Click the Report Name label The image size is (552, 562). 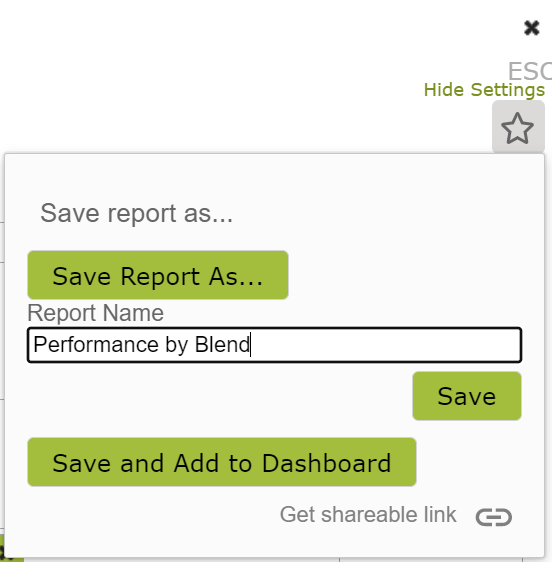pyautogui.click(x=96, y=313)
